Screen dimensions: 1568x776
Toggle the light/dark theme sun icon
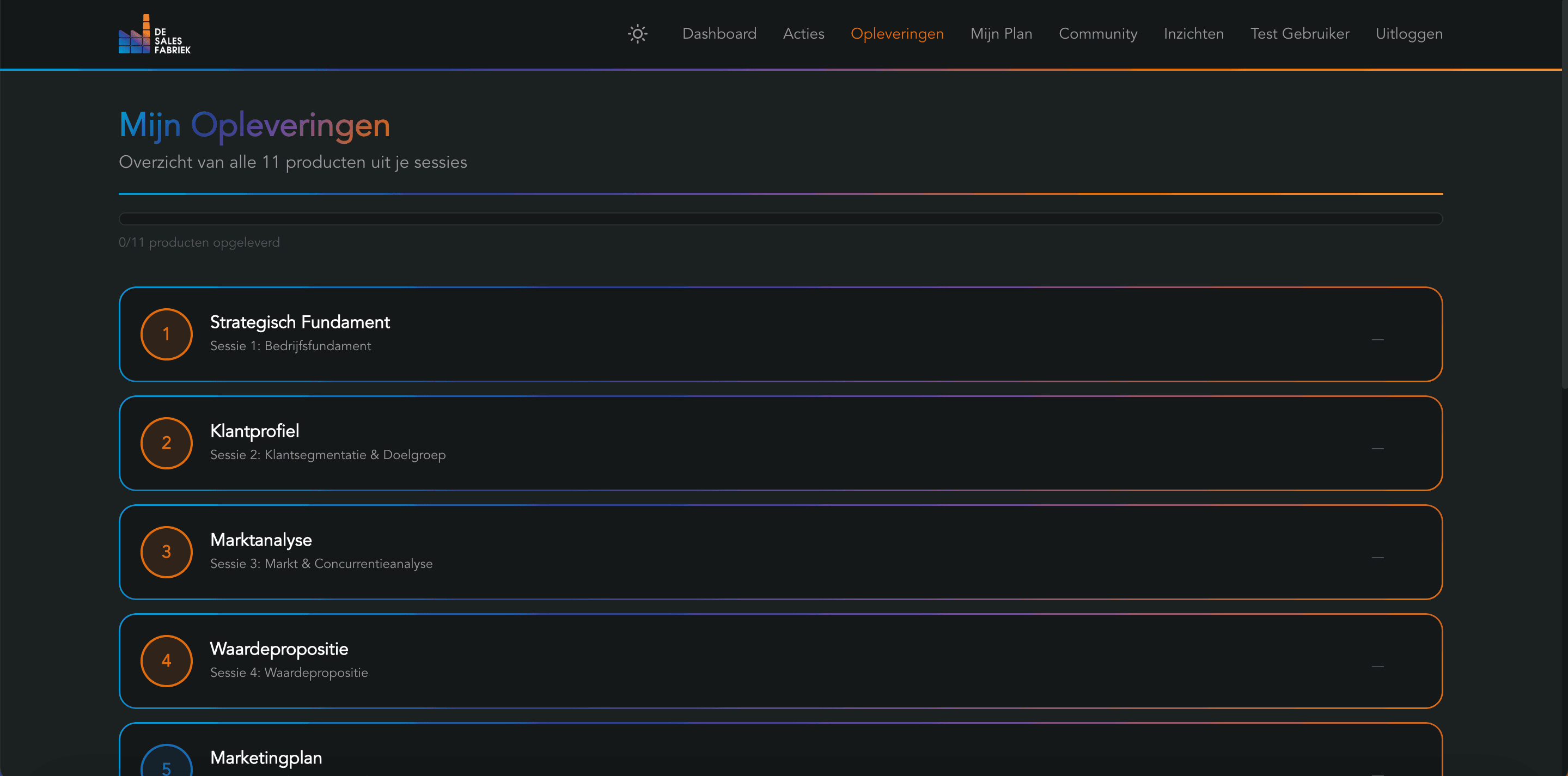click(x=637, y=33)
